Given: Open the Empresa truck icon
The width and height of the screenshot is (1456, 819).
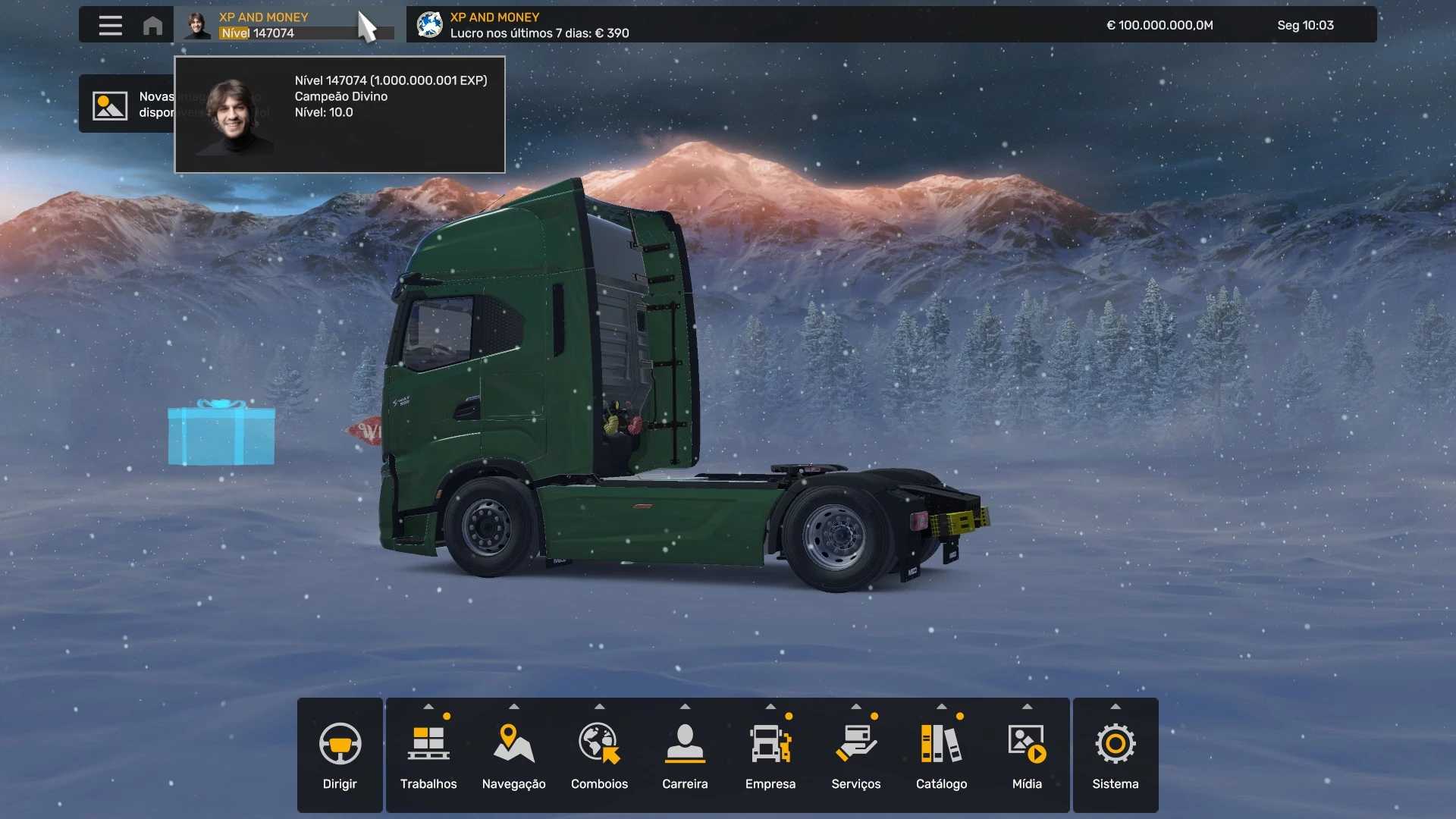Looking at the screenshot, I should [770, 744].
